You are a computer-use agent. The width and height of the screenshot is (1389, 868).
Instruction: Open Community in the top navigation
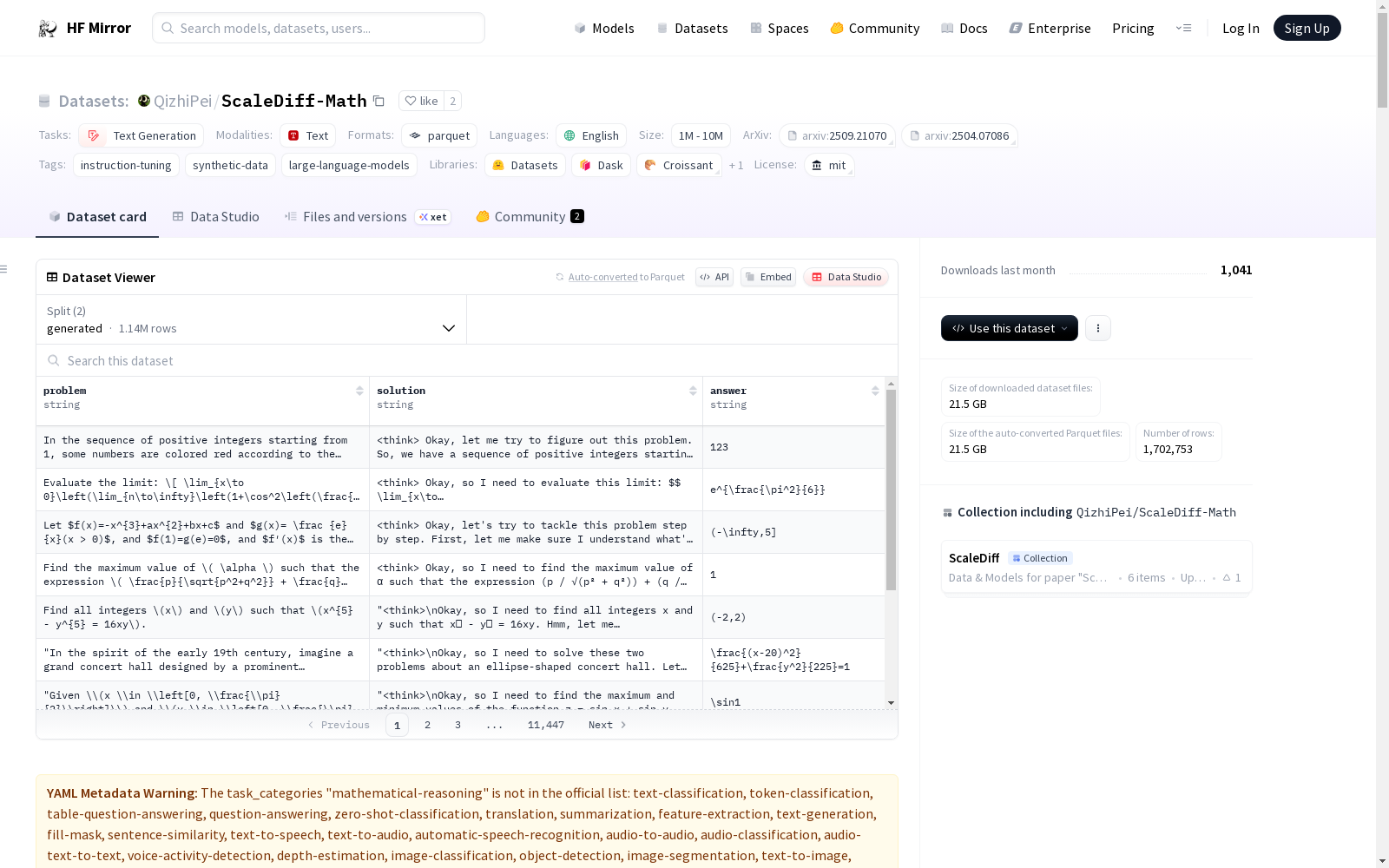[x=875, y=28]
